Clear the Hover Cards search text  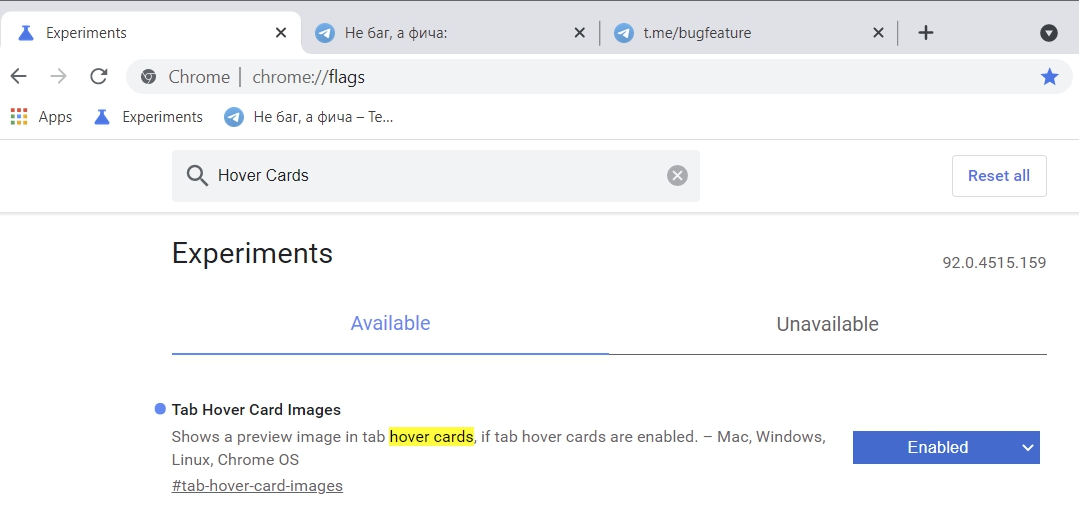[677, 176]
